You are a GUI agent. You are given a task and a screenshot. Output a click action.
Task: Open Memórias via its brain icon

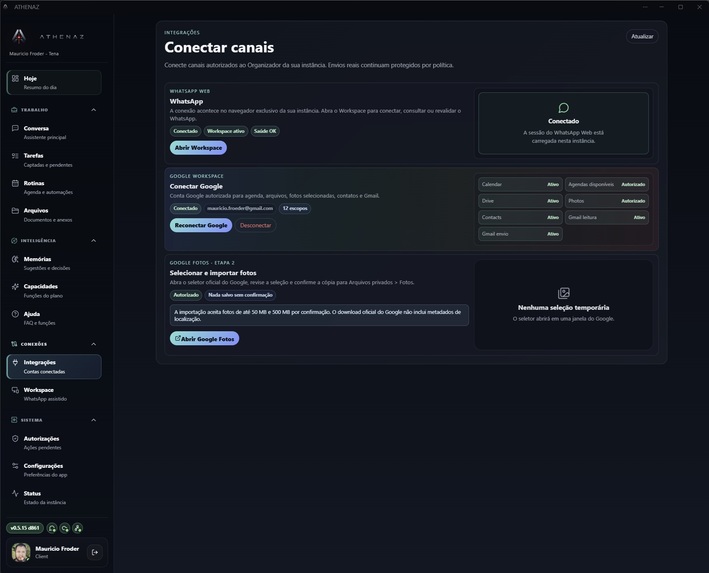pos(15,259)
